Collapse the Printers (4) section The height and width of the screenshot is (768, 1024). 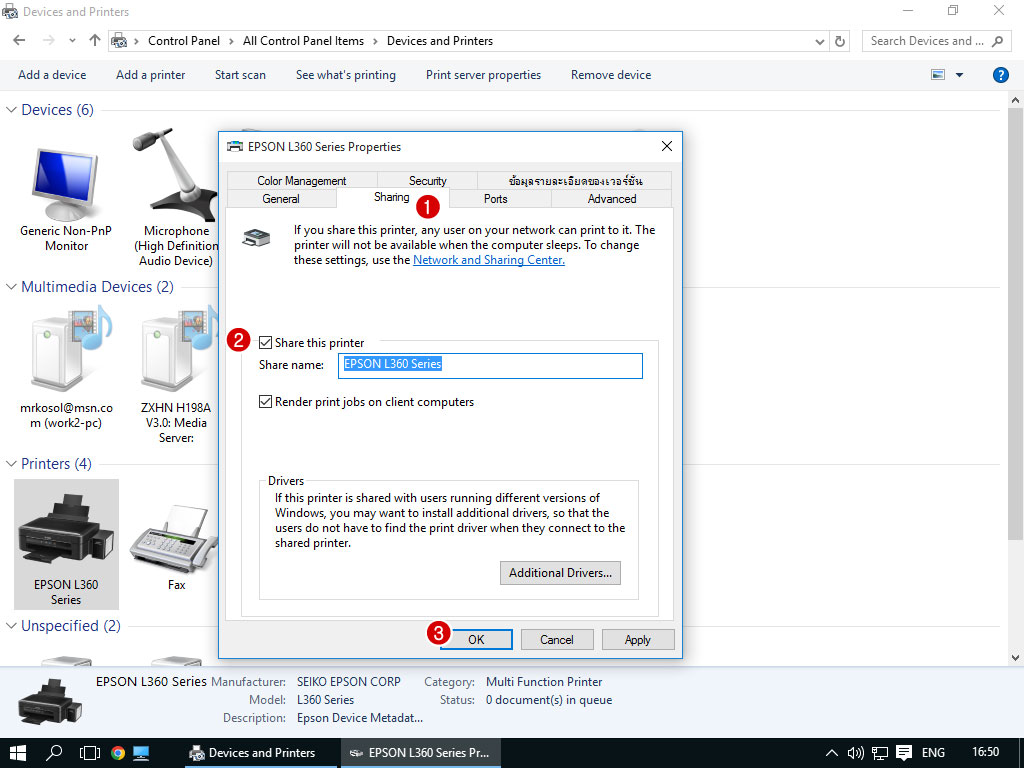[x=12, y=464]
